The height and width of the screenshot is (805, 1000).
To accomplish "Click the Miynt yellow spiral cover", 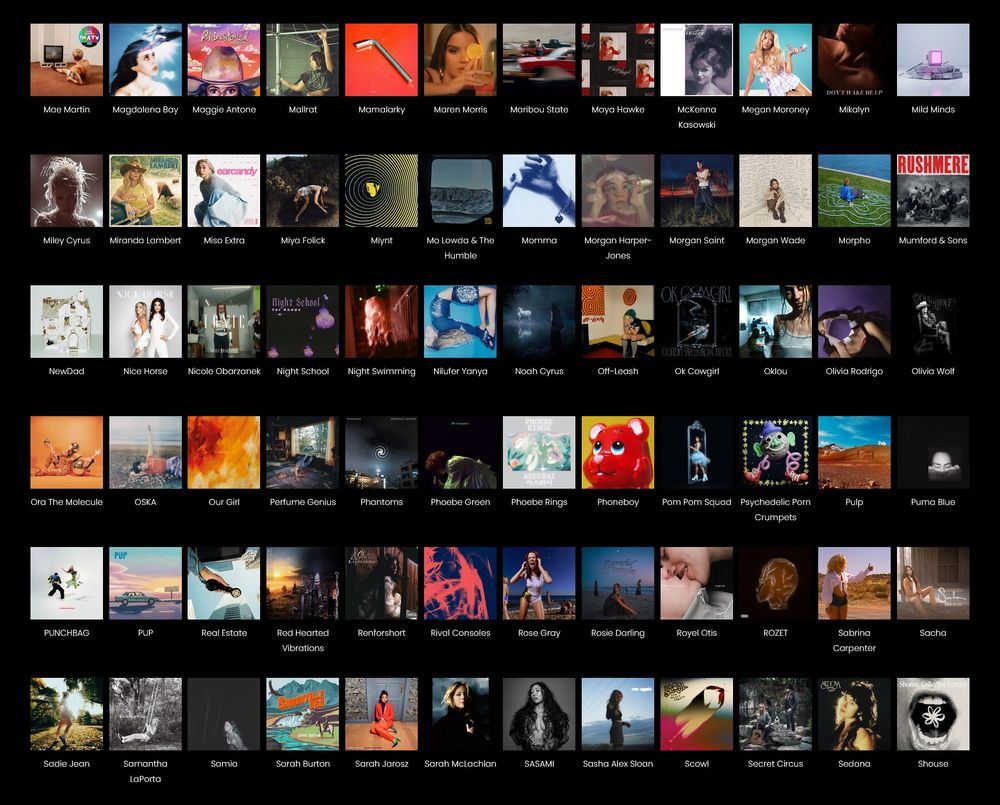I will (381, 191).
